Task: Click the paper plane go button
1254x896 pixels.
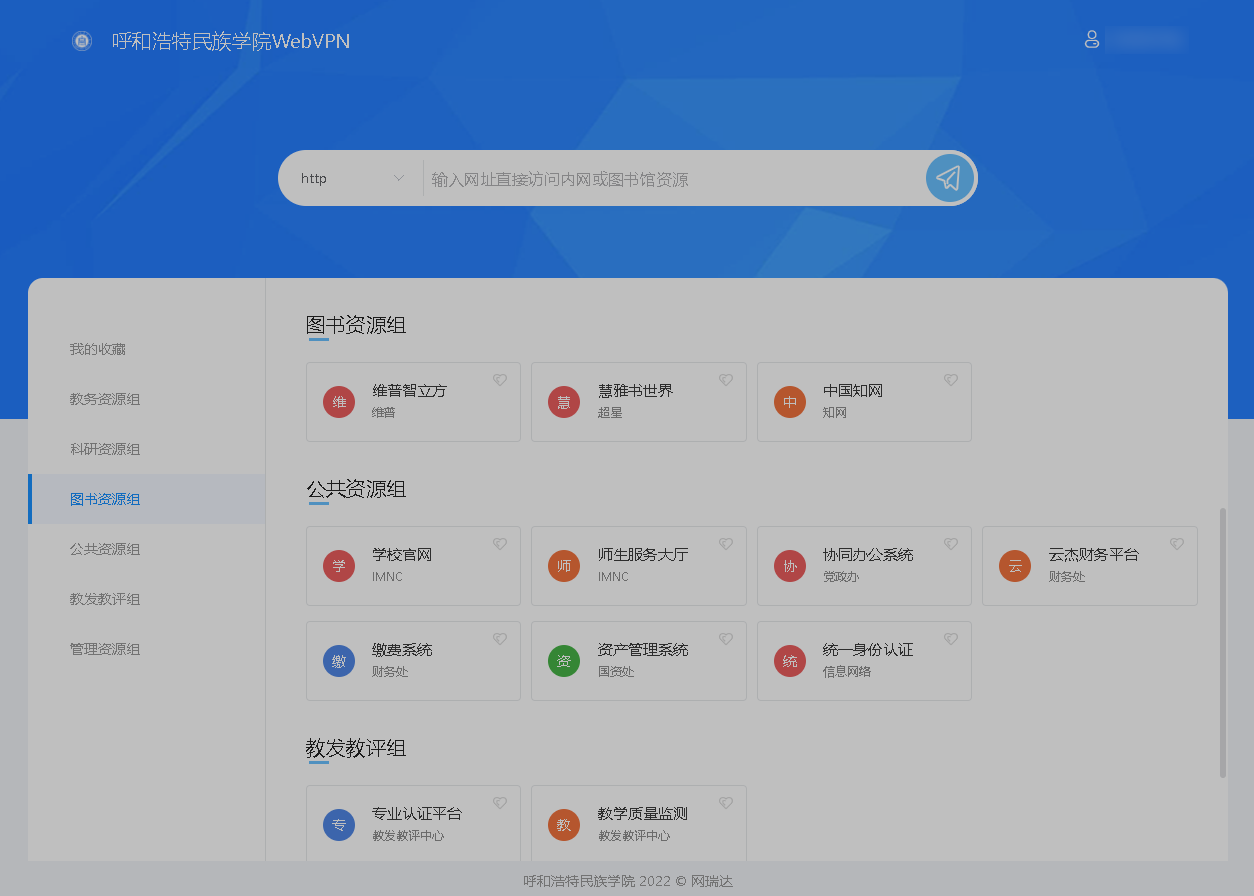Action: point(948,178)
